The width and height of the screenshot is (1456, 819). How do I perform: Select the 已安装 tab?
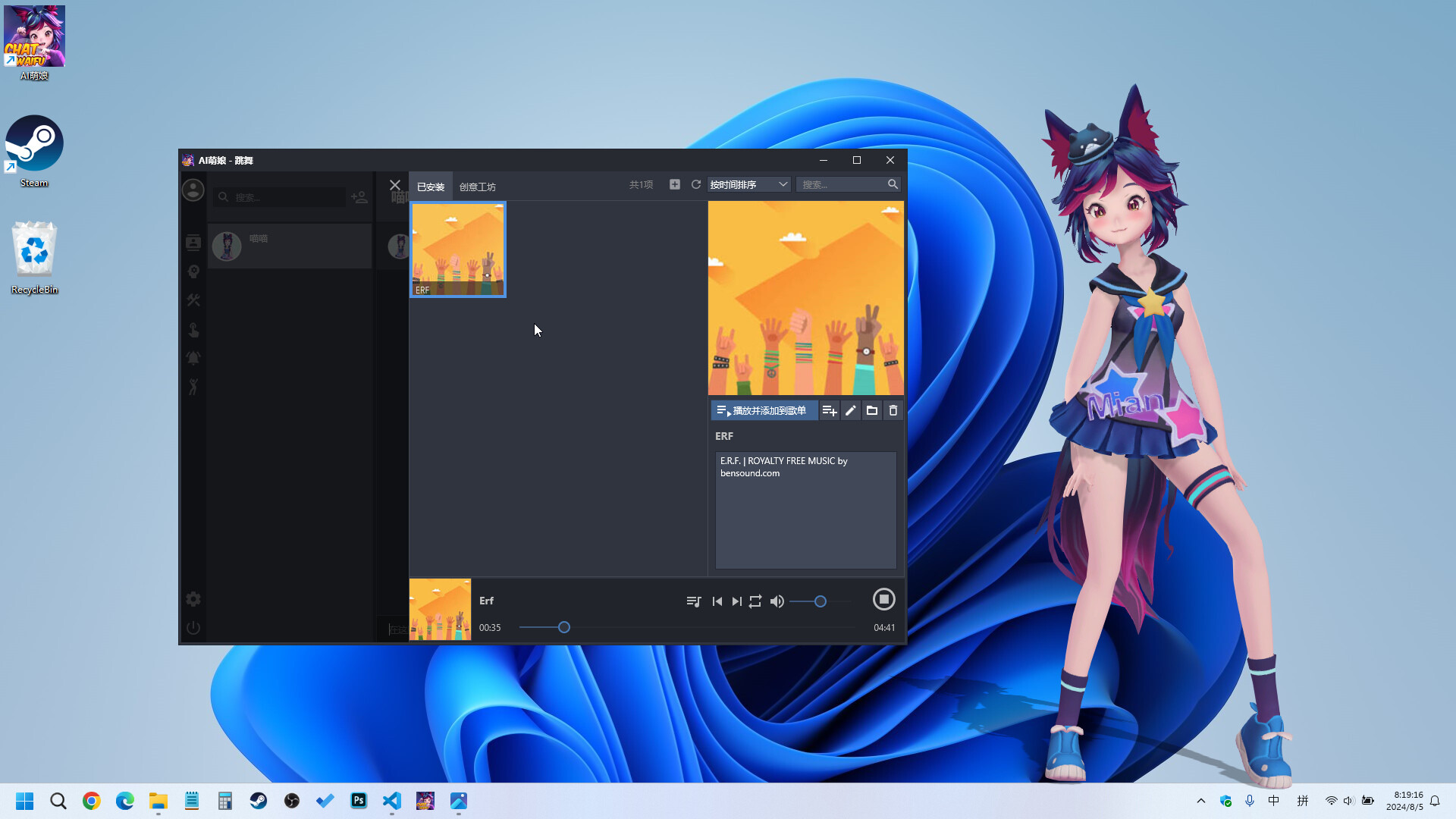430,186
